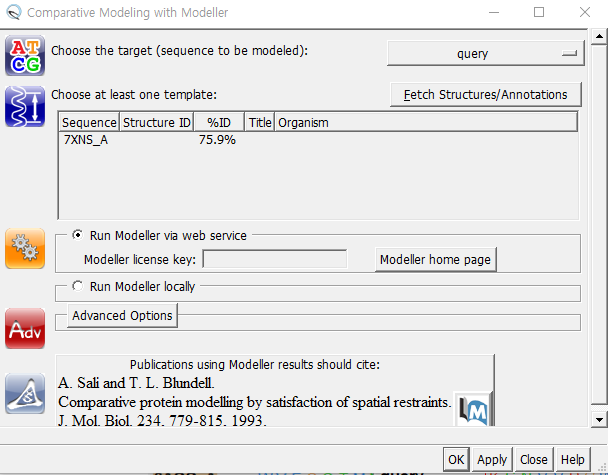Maximize the Comparative Modeling window
This screenshot has width=608, height=475.
539,12
